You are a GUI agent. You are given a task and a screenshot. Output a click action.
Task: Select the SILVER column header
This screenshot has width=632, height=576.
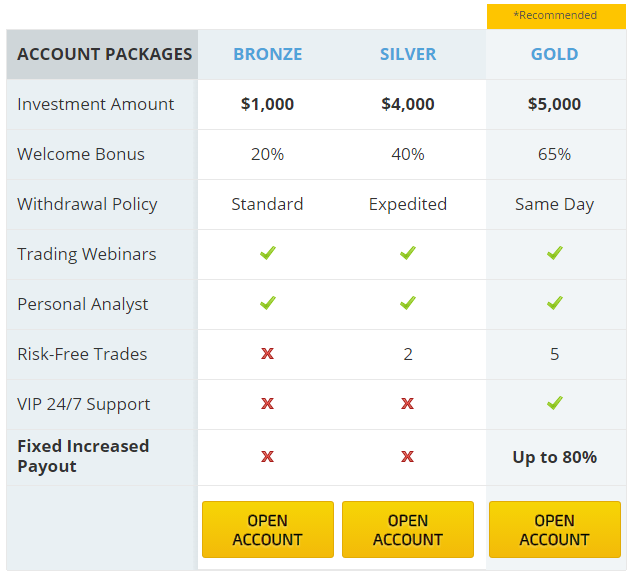click(408, 54)
